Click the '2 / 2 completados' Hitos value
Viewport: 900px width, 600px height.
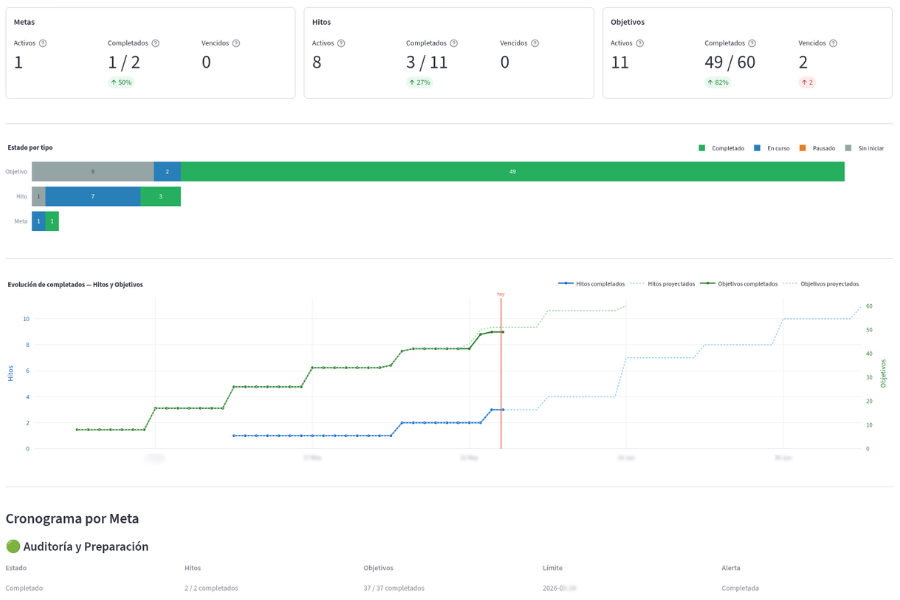point(211,588)
